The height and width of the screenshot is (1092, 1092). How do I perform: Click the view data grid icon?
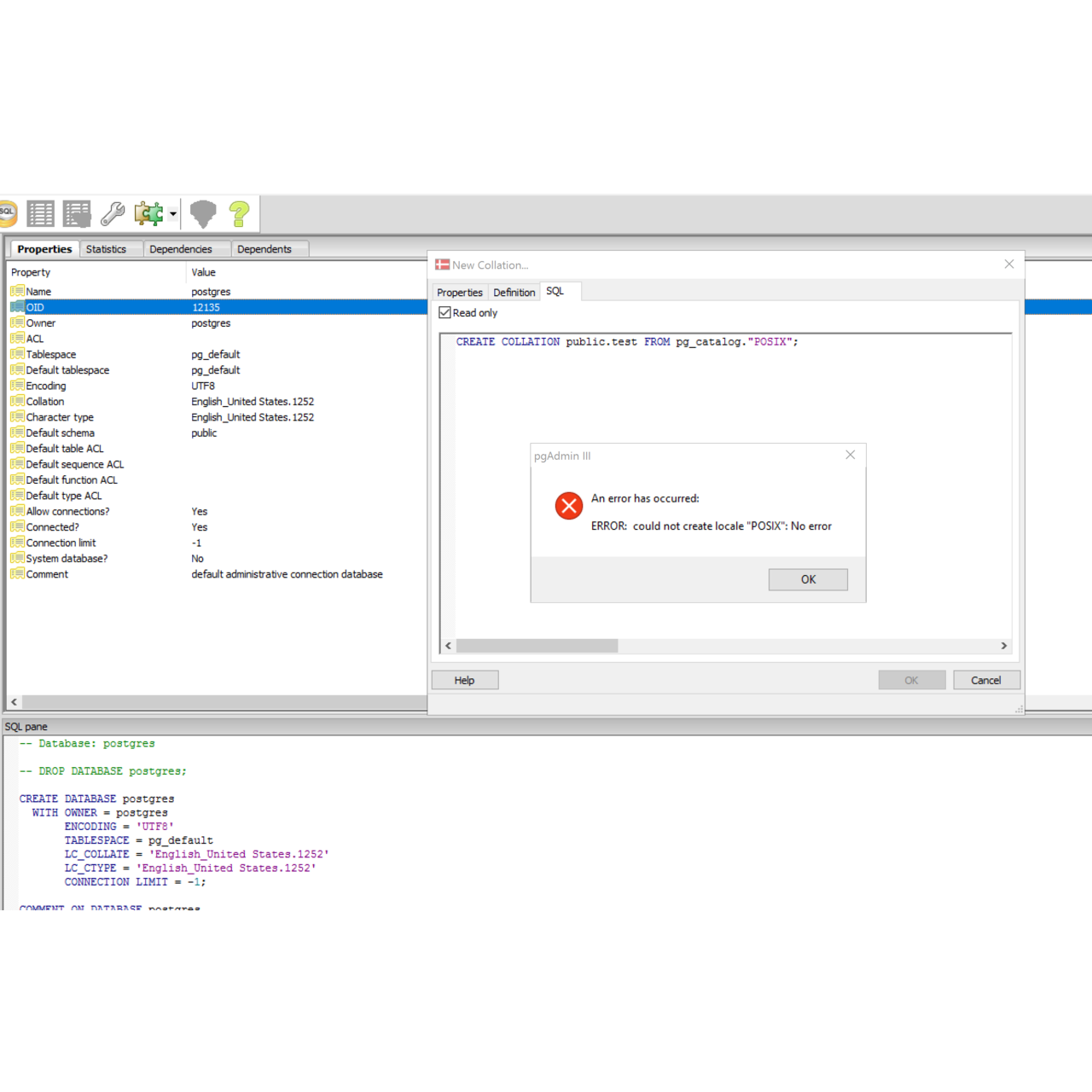point(40,213)
